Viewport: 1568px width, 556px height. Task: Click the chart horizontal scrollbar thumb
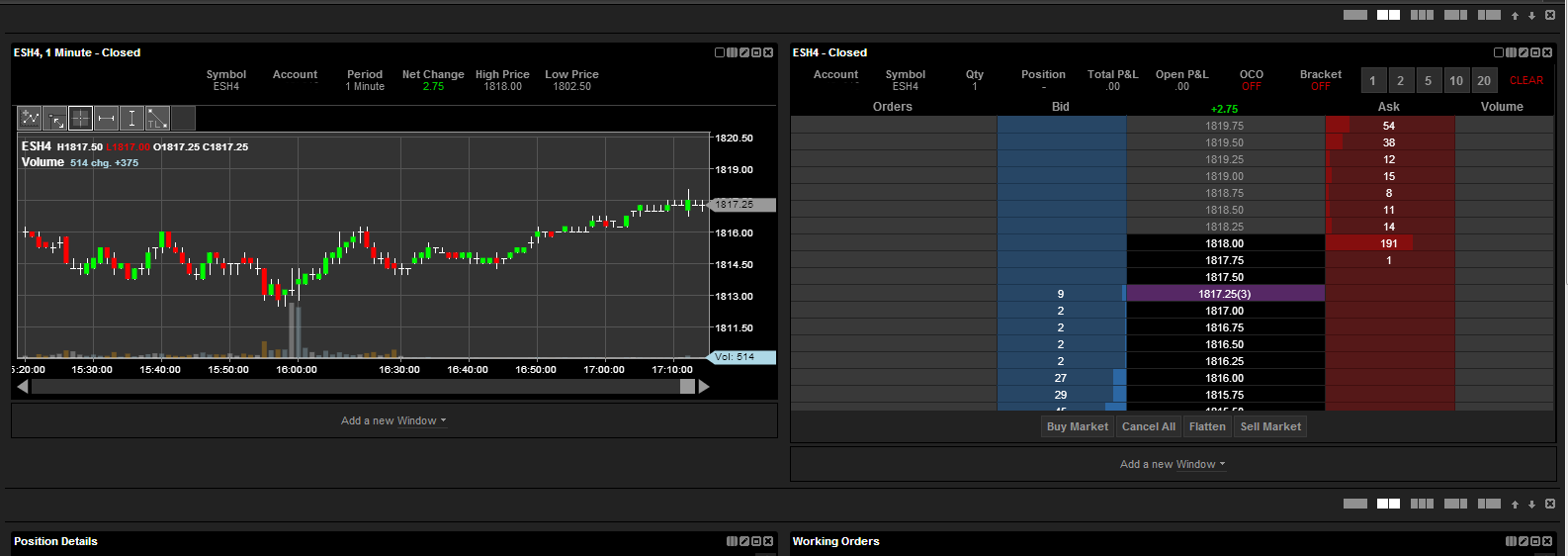(687, 387)
